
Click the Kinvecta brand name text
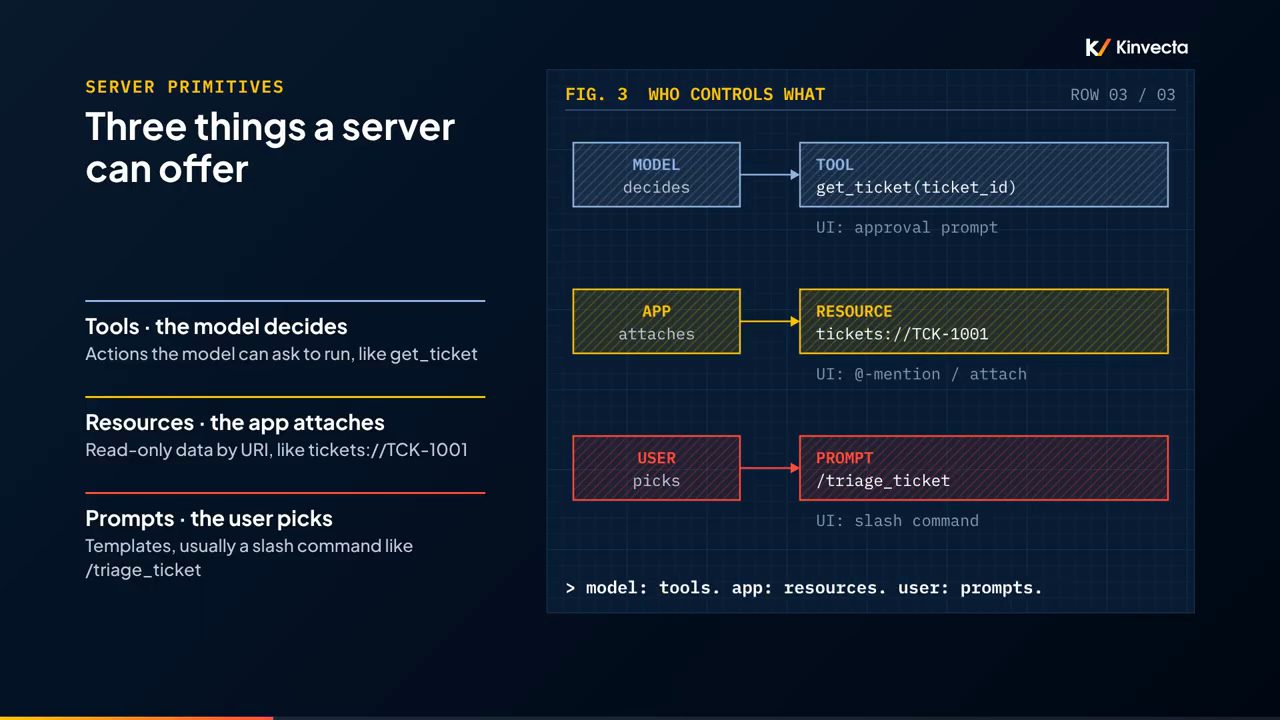tap(1152, 47)
